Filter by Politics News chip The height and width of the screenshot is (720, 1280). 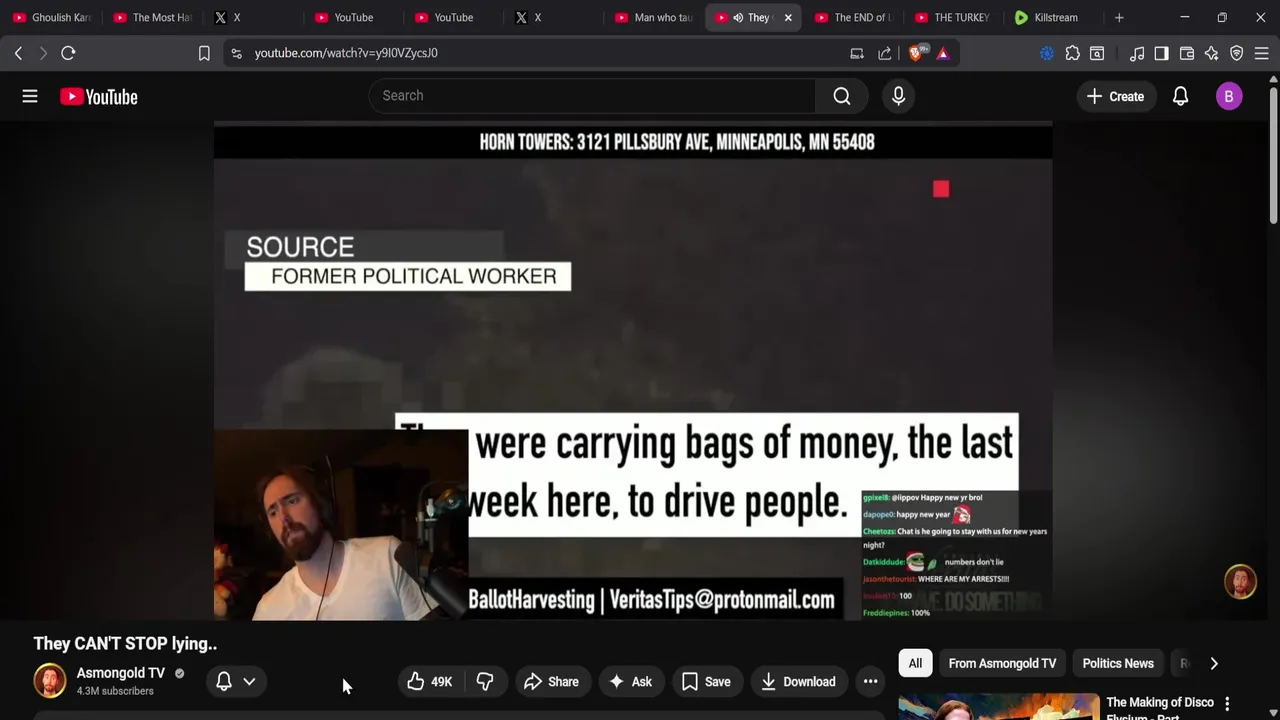[1118, 663]
